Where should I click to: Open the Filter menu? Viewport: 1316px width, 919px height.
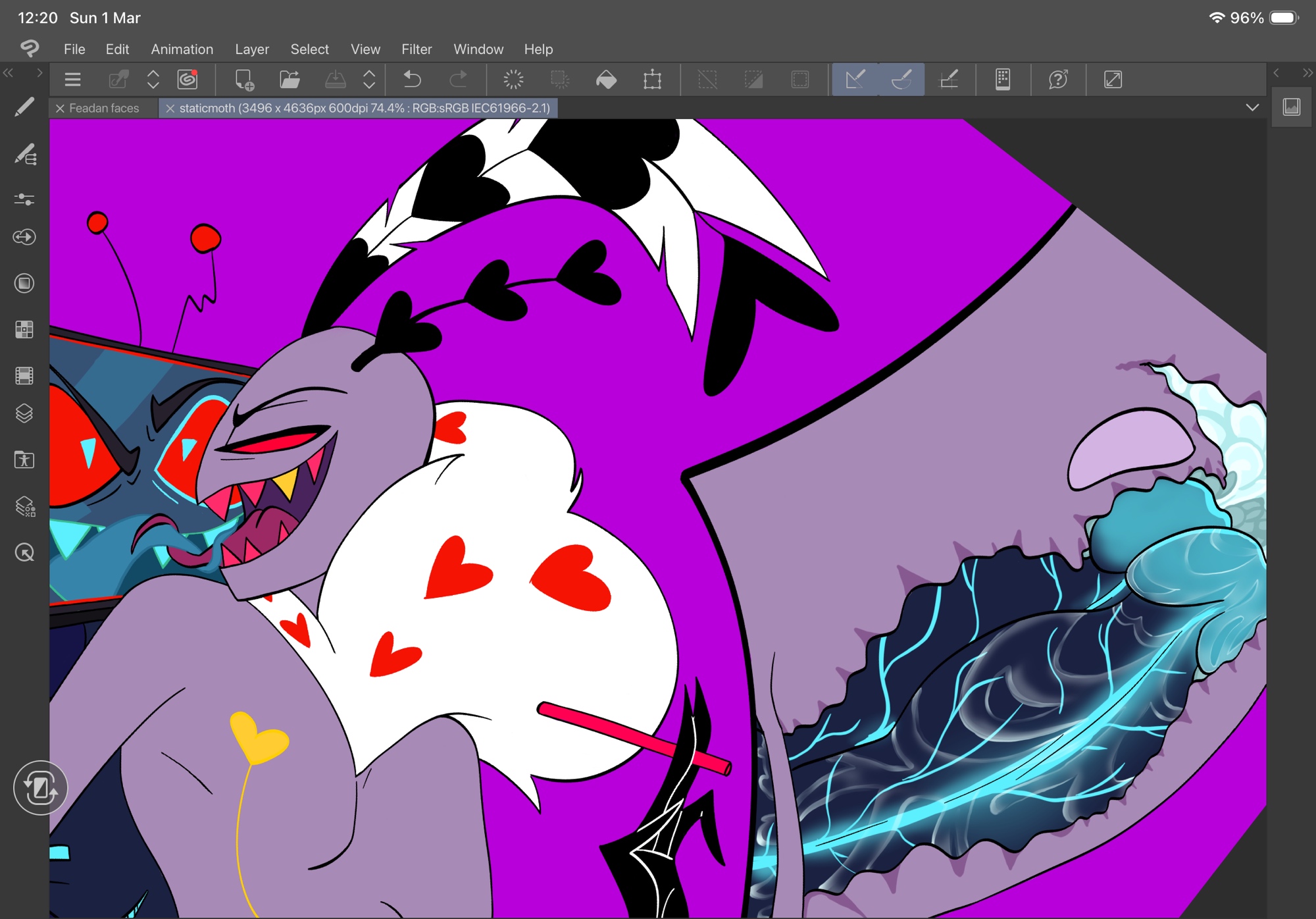(x=417, y=49)
